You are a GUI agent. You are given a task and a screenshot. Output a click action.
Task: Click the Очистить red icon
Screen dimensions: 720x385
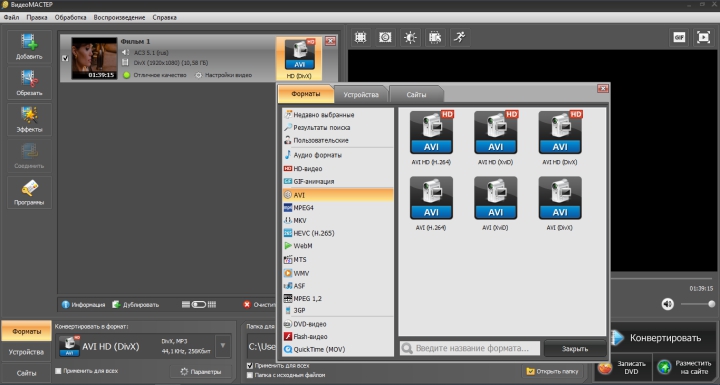point(247,305)
